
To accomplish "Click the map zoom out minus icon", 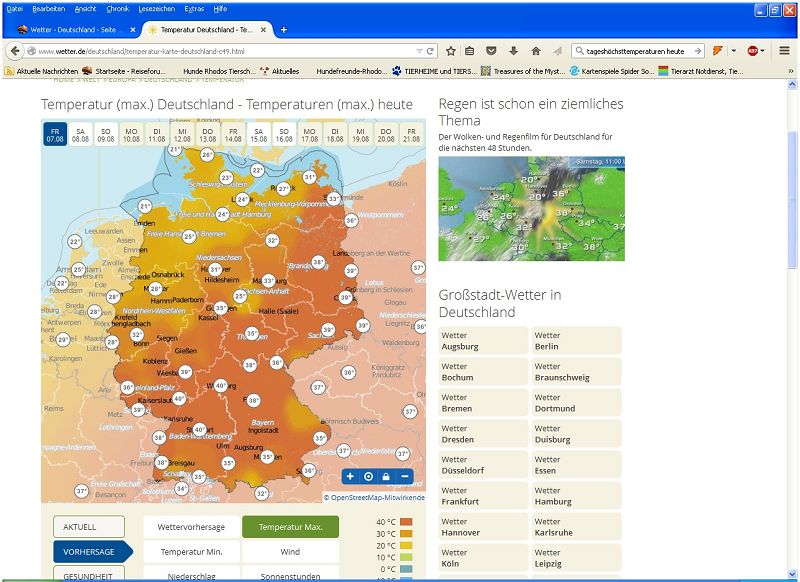I will 405,476.
